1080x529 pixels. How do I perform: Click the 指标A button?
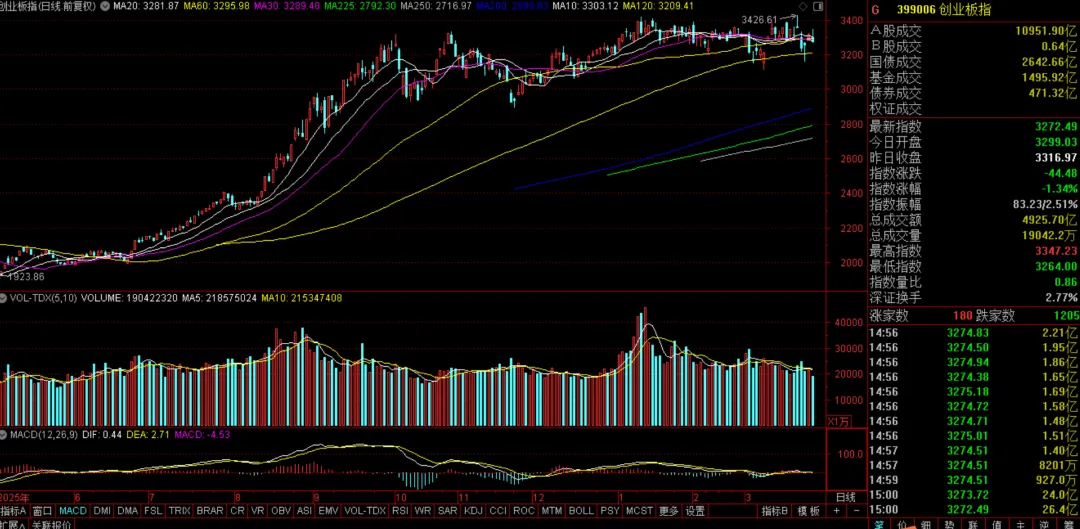pyautogui.click(x=14, y=510)
